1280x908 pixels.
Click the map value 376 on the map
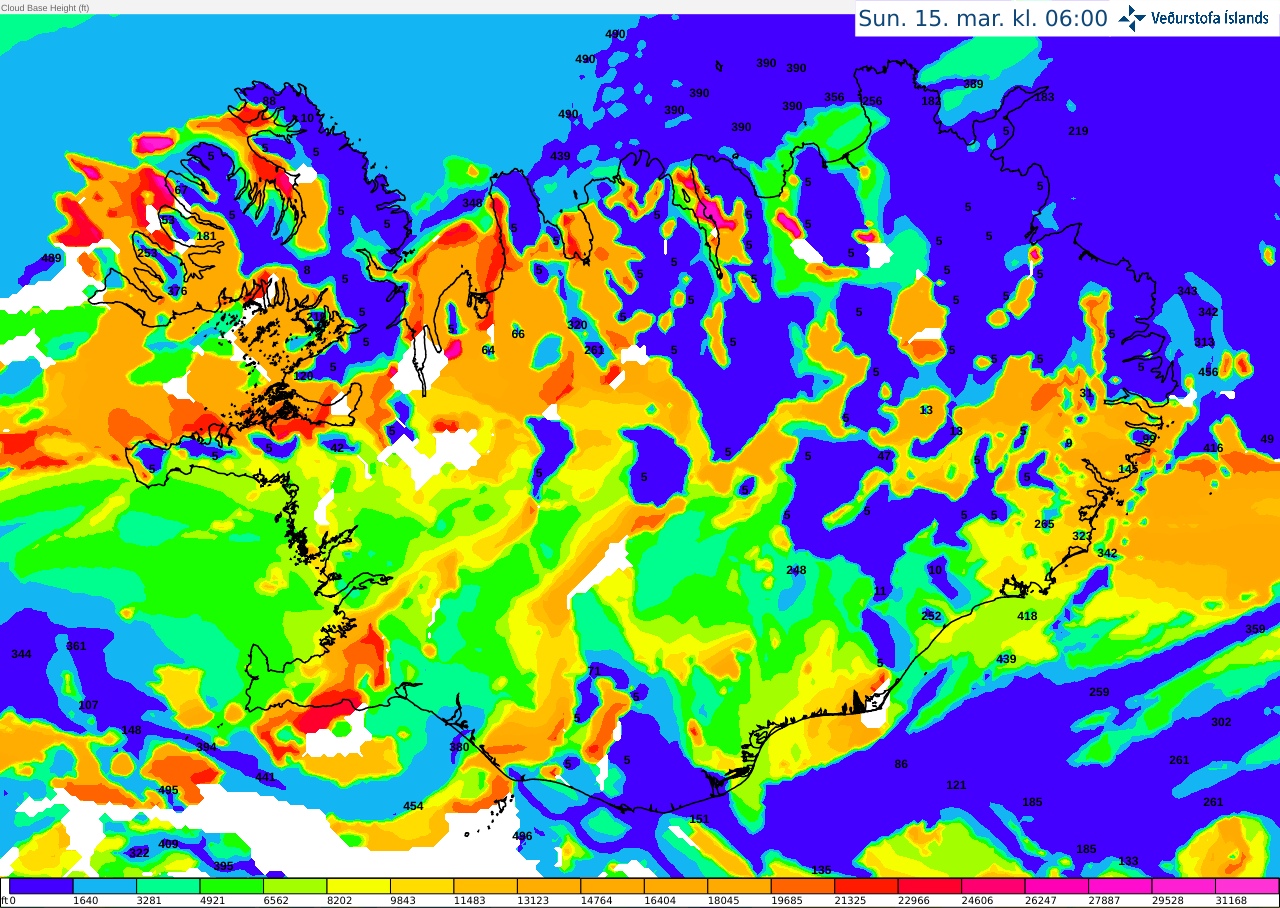tap(177, 291)
